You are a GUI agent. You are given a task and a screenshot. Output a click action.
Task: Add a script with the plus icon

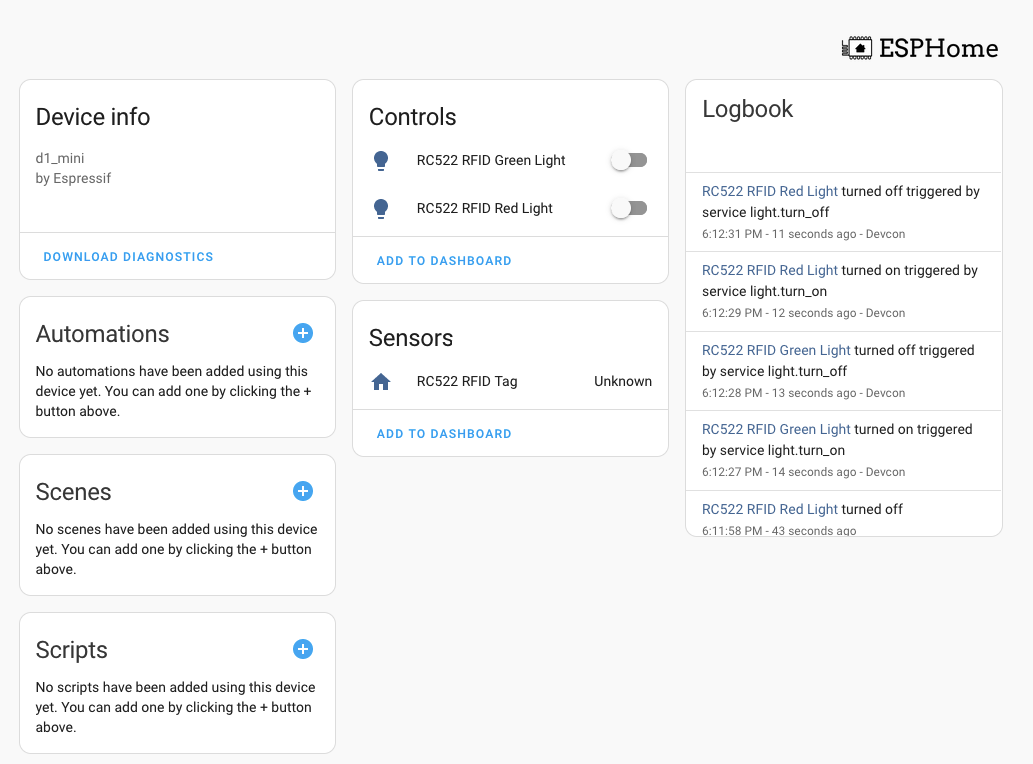[303, 649]
